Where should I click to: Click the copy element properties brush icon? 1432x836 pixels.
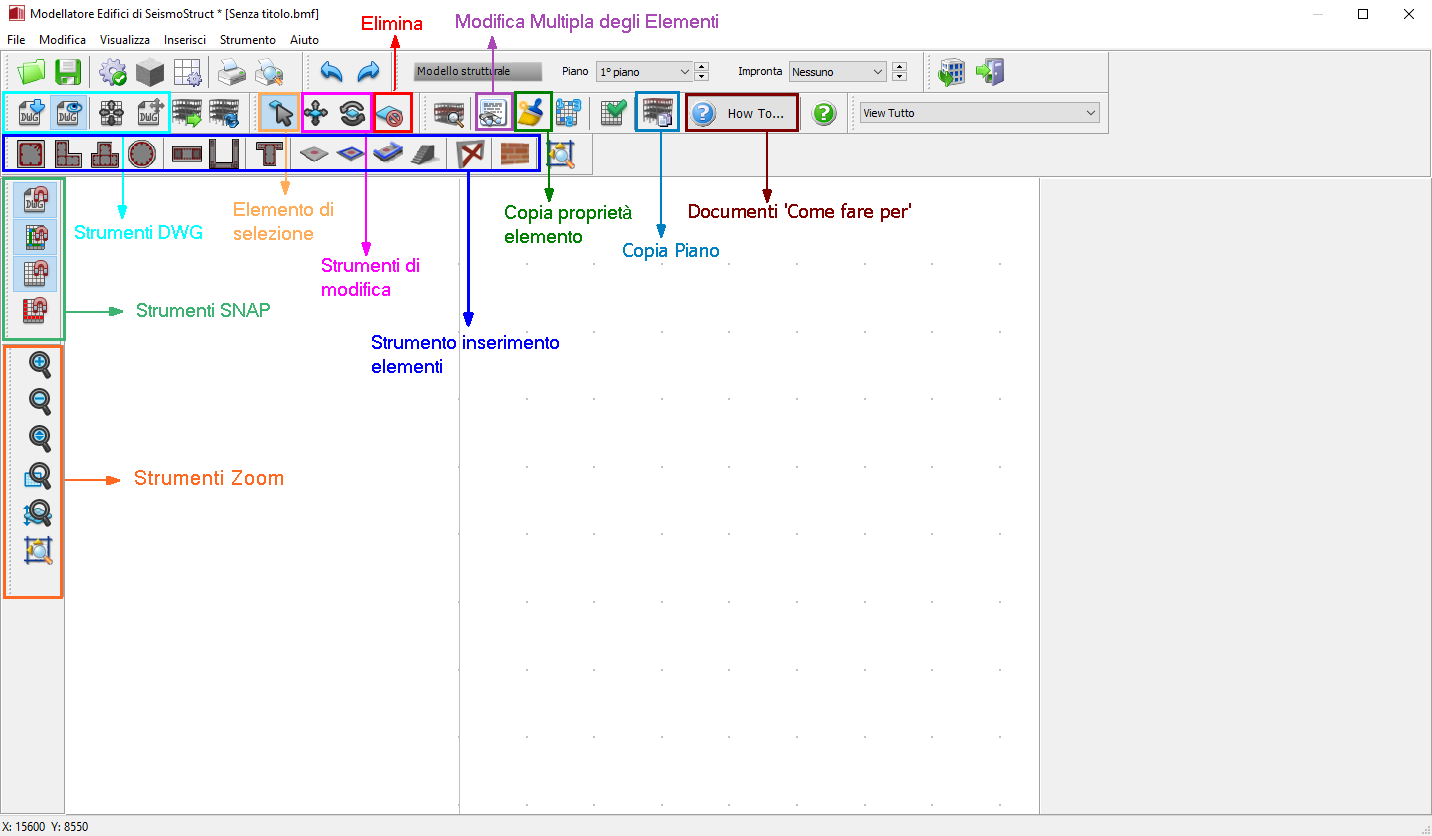[x=532, y=113]
